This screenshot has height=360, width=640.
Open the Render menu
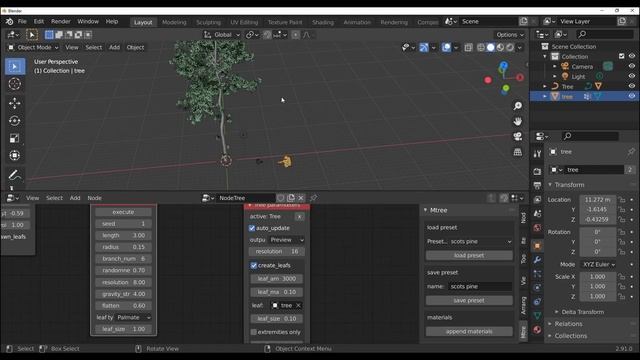(x=61, y=22)
